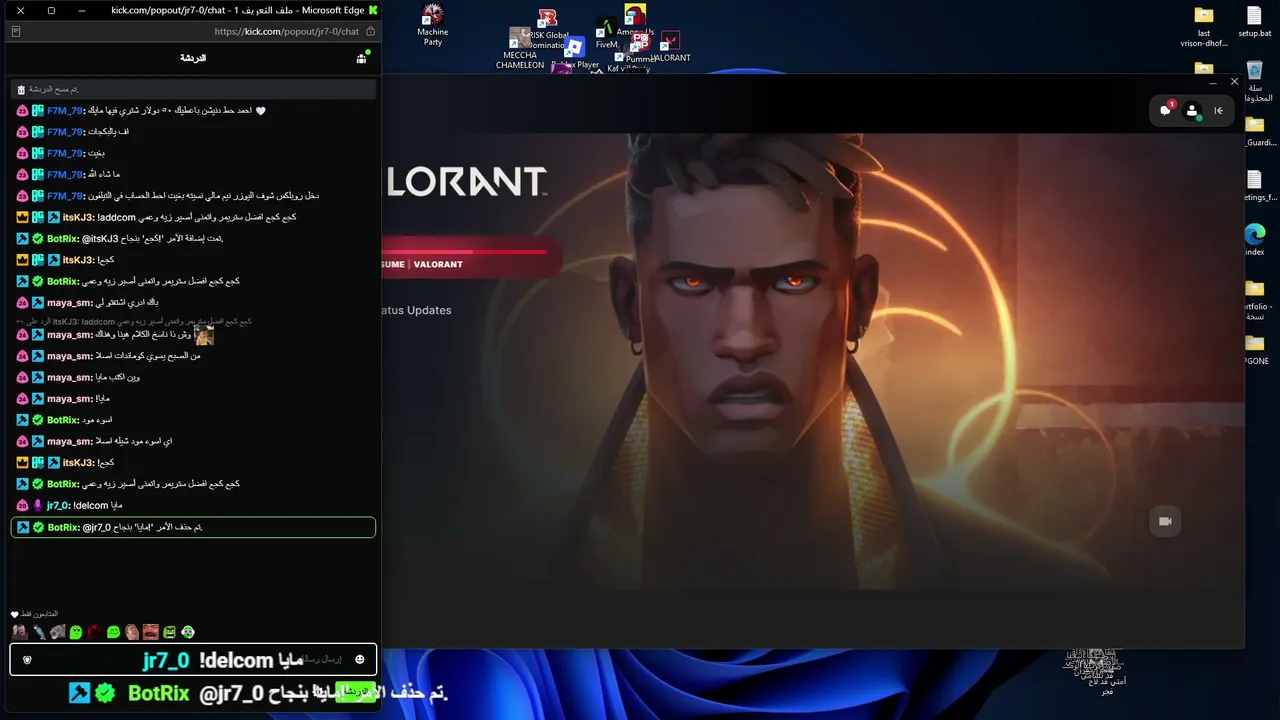Screen dimensions: 1280x720
Task: Click jr7_0 username in !delcom message
Action: pyautogui.click(x=58, y=506)
